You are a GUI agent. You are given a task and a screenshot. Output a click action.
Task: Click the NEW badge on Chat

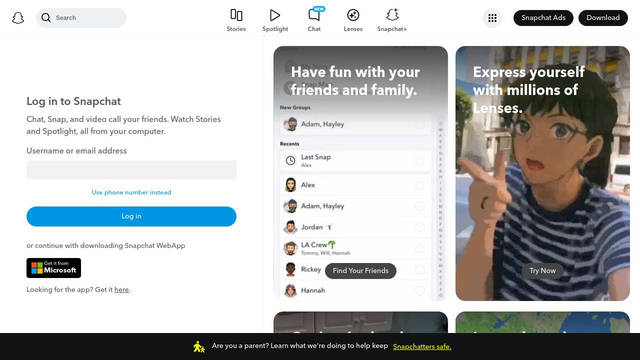(x=319, y=9)
